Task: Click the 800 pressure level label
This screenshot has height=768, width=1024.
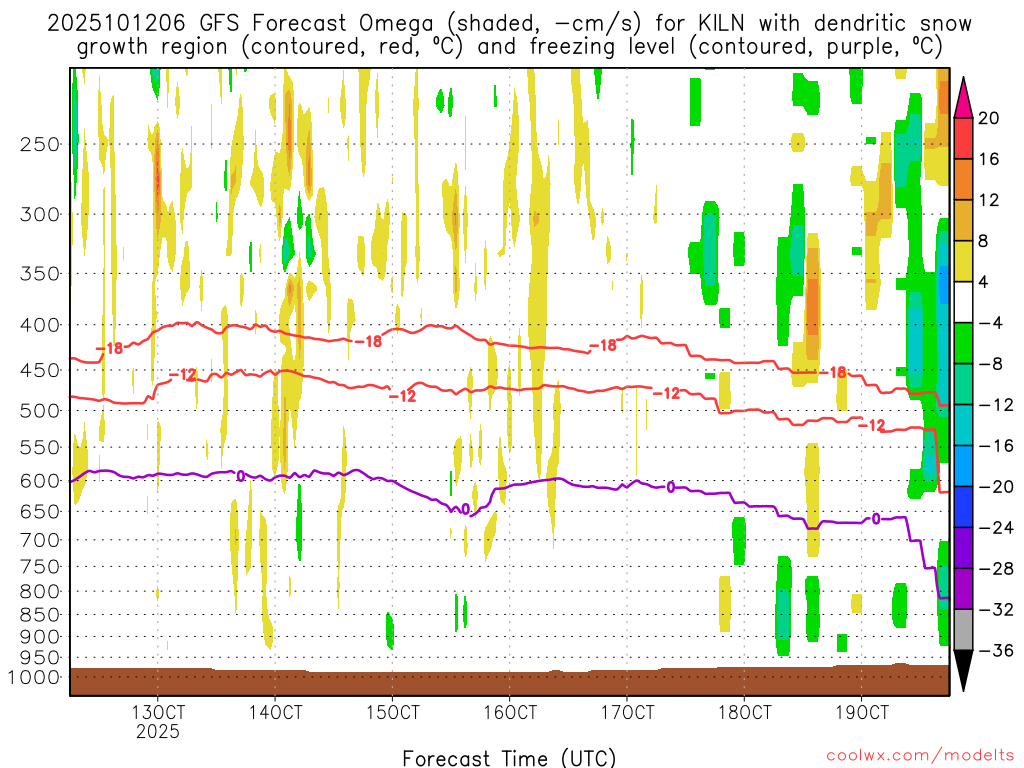Action: point(40,592)
